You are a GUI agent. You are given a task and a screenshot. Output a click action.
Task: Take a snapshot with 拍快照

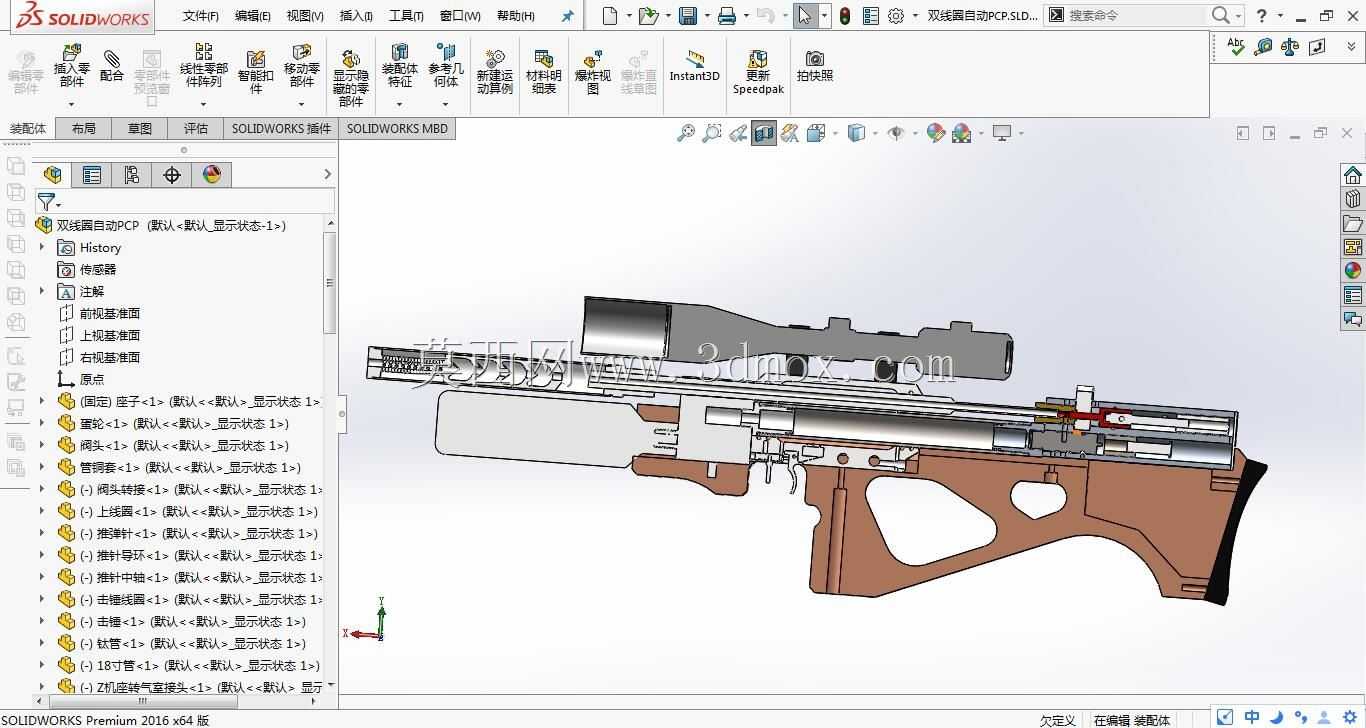coord(815,66)
